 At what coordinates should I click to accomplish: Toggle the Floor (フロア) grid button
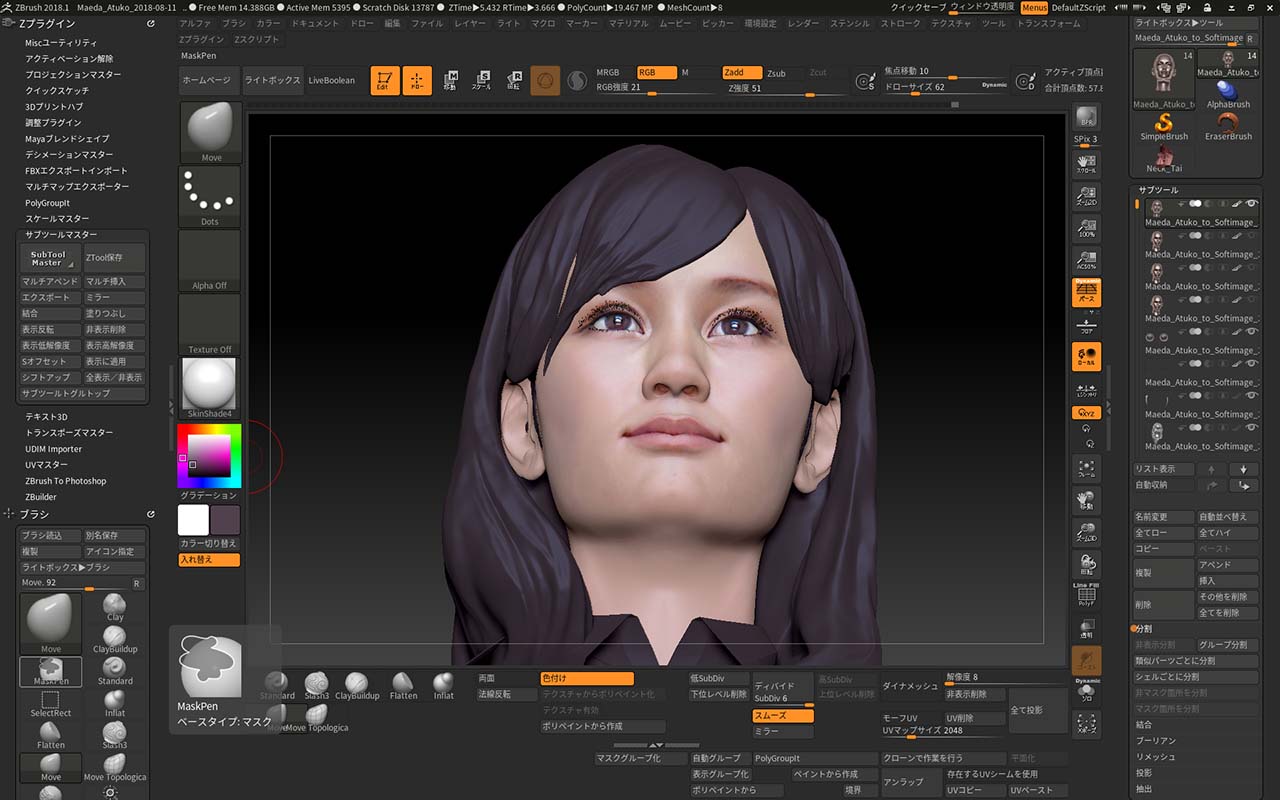tap(1087, 325)
